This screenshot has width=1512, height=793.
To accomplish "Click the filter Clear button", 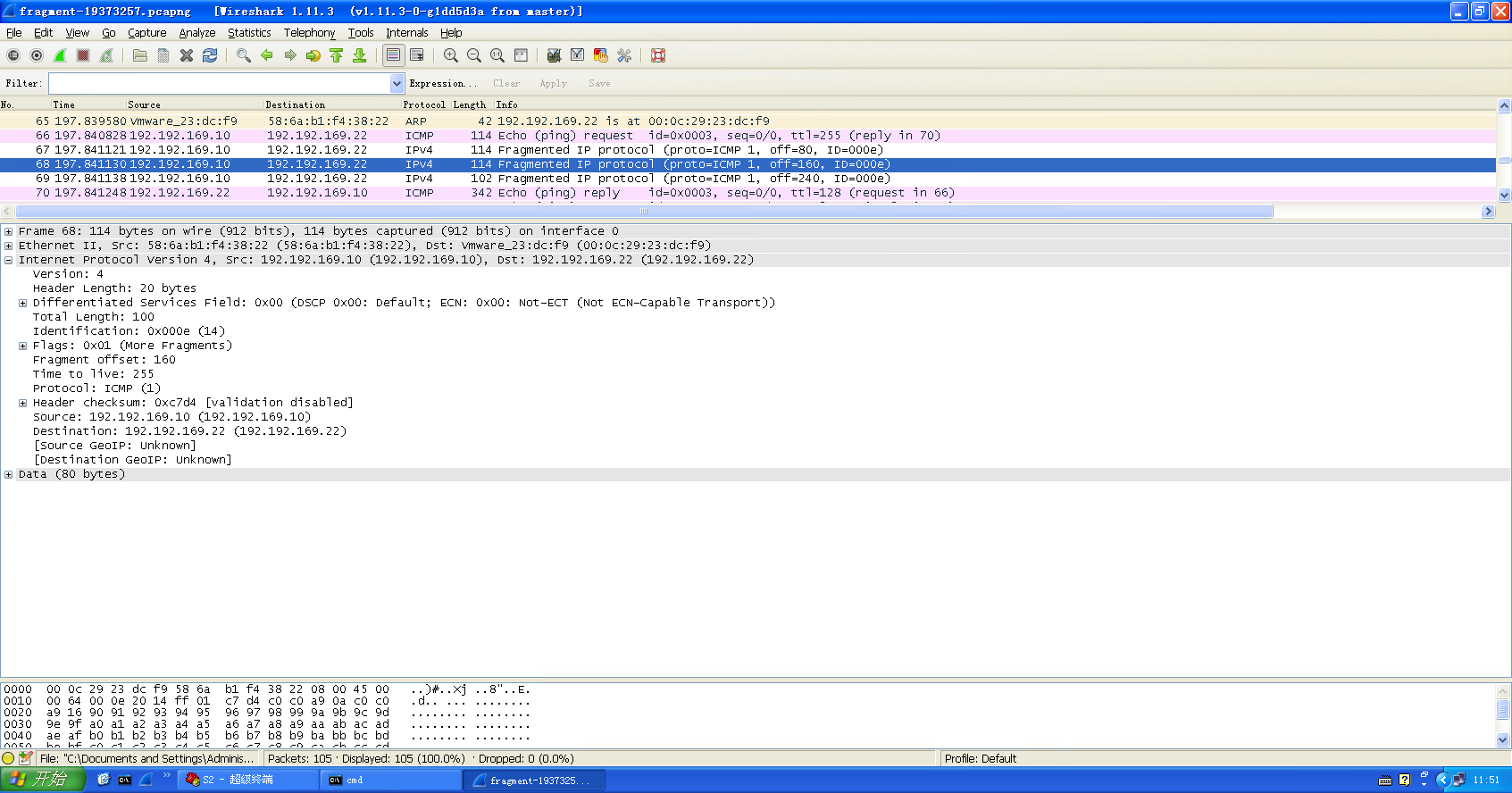I will tap(506, 83).
